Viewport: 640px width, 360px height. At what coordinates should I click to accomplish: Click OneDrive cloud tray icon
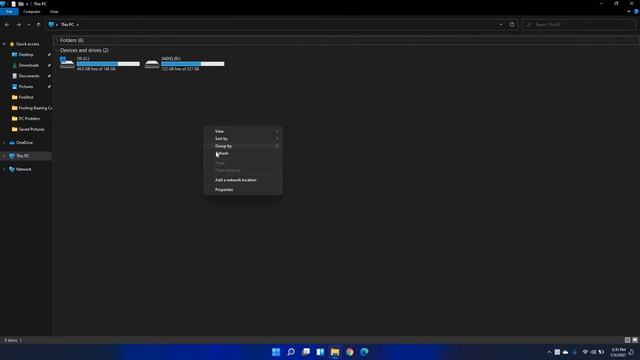pyautogui.click(x=565, y=352)
